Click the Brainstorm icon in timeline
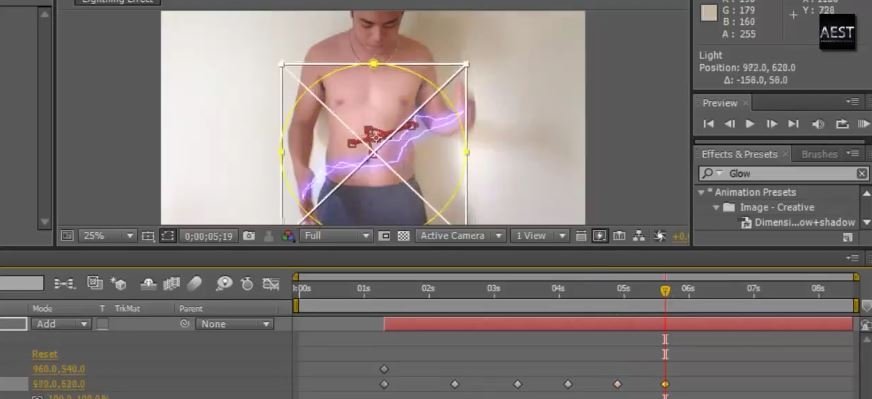This screenshot has height=399, width=872. 224,284
